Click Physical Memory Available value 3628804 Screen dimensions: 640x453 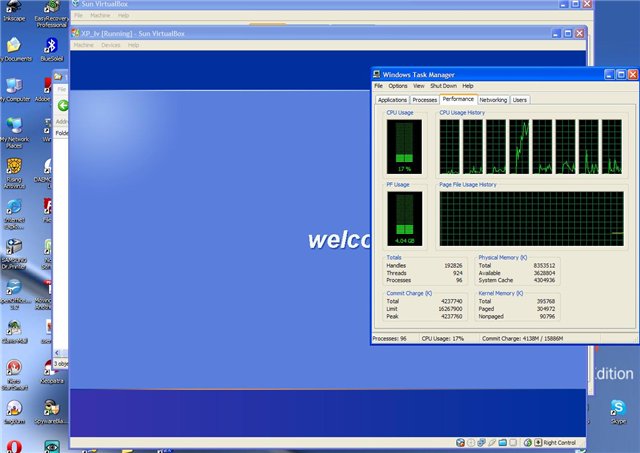(x=544, y=273)
